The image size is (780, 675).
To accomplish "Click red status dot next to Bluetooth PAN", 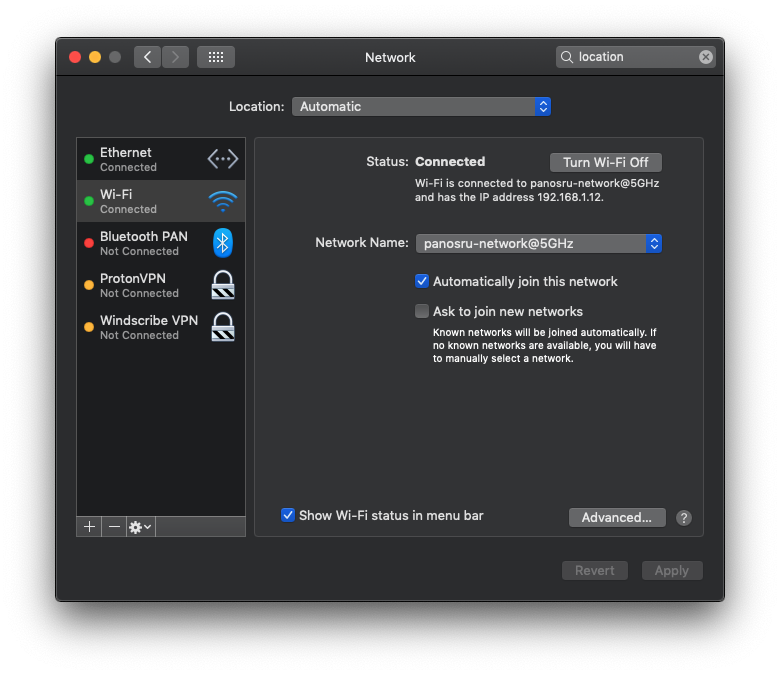I will click(89, 243).
